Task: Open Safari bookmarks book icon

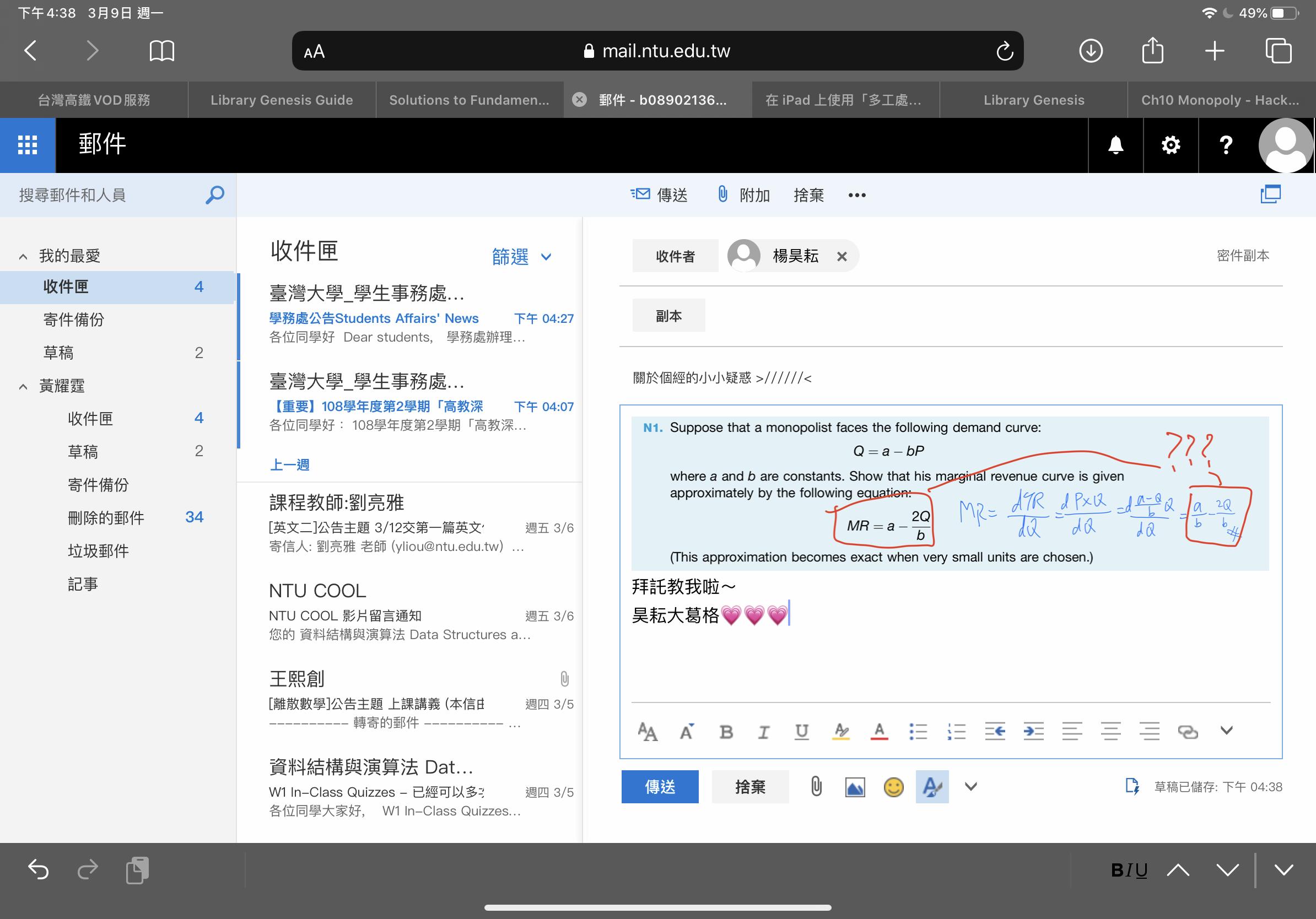Action: 161,51
